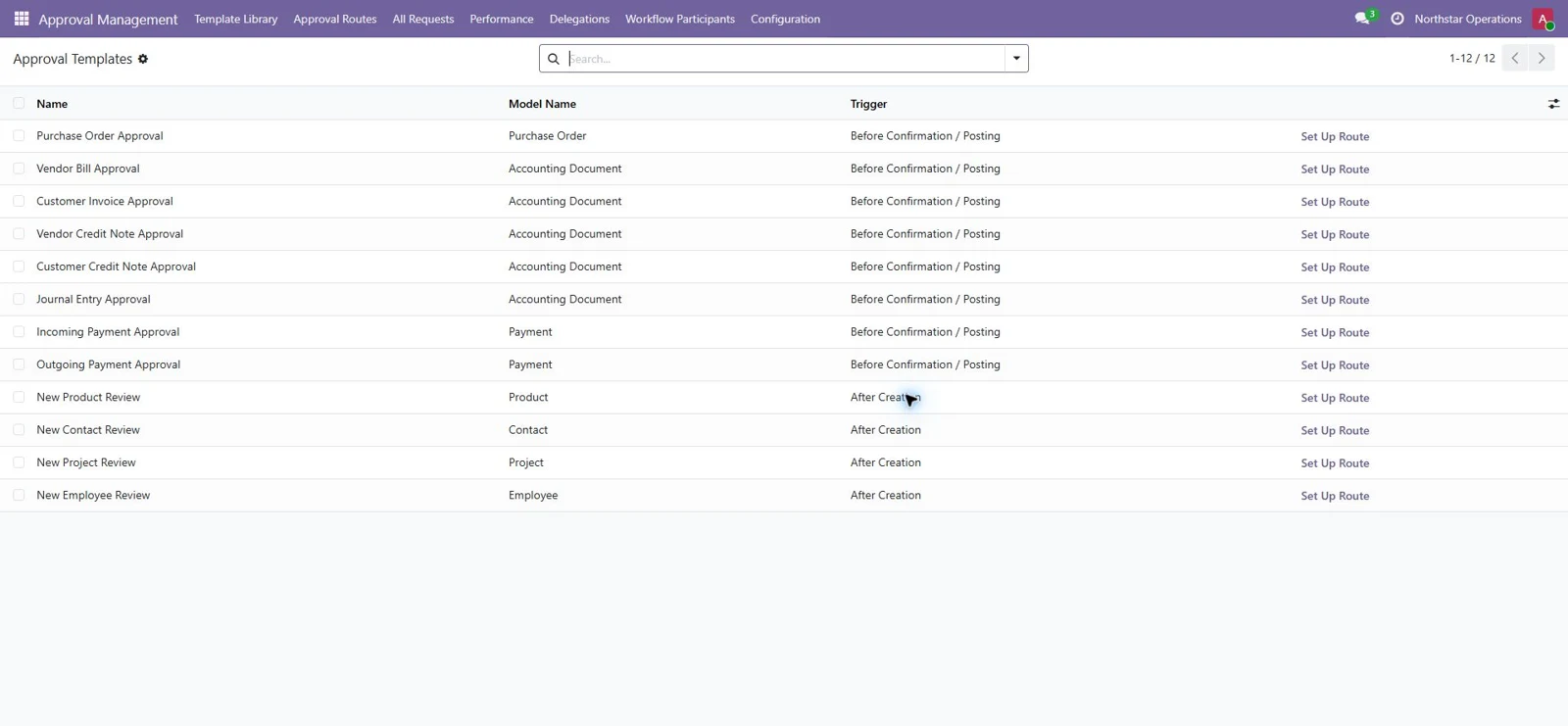The height and width of the screenshot is (726, 1568).
Task: Open the Performance menu
Action: 501,19
